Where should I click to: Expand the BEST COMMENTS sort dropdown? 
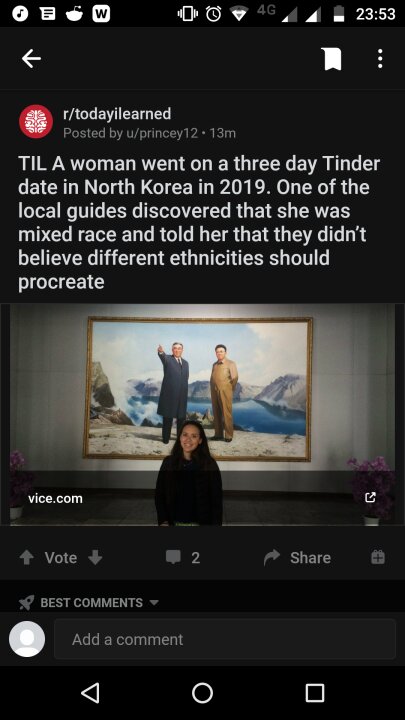tap(90, 602)
